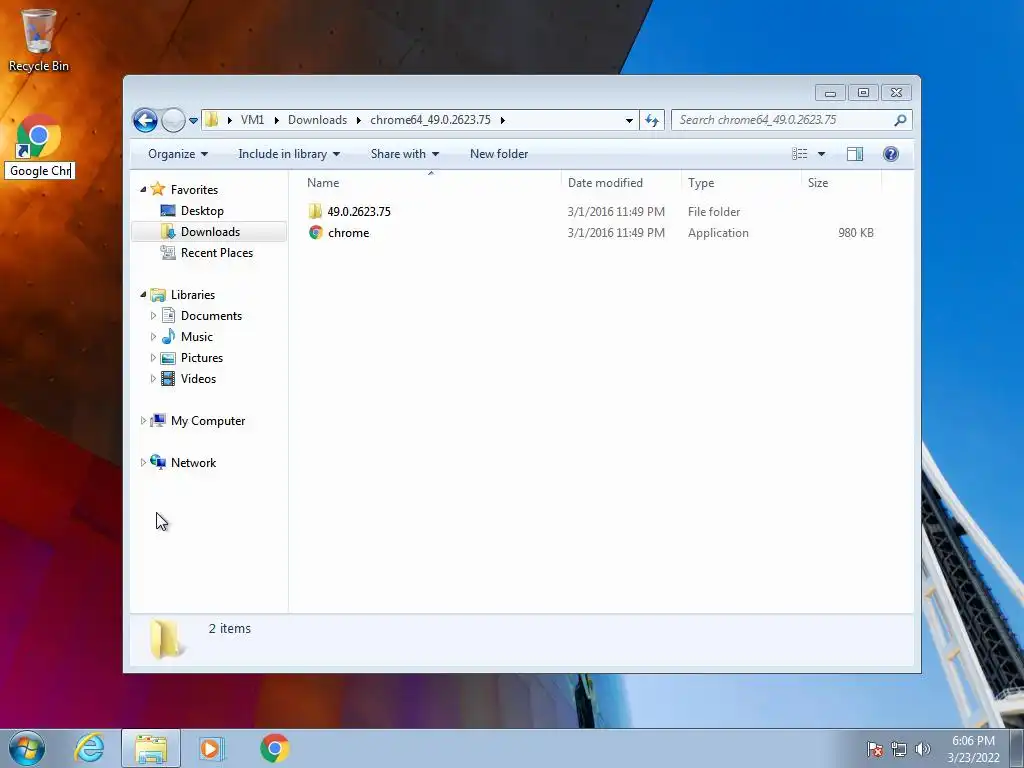Expand the Pictures library
This screenshot has height=768, width=1024.
(x=153, y=358)
